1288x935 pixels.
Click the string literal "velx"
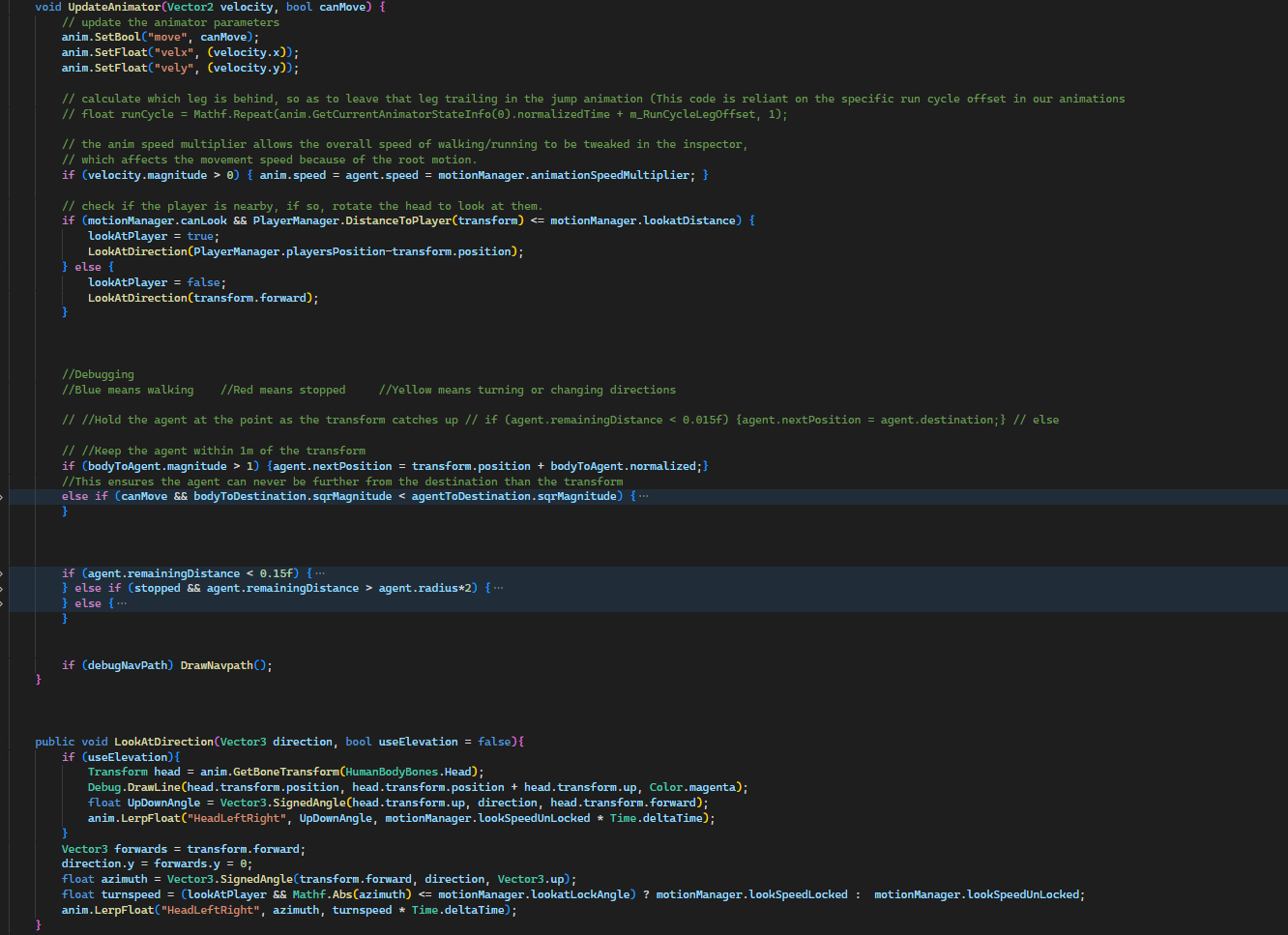[174, 53]
